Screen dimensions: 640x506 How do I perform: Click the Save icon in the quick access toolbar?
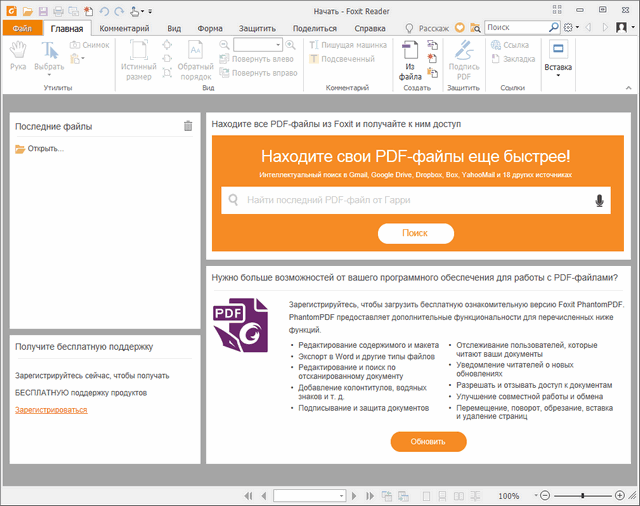tap(43, 10)
